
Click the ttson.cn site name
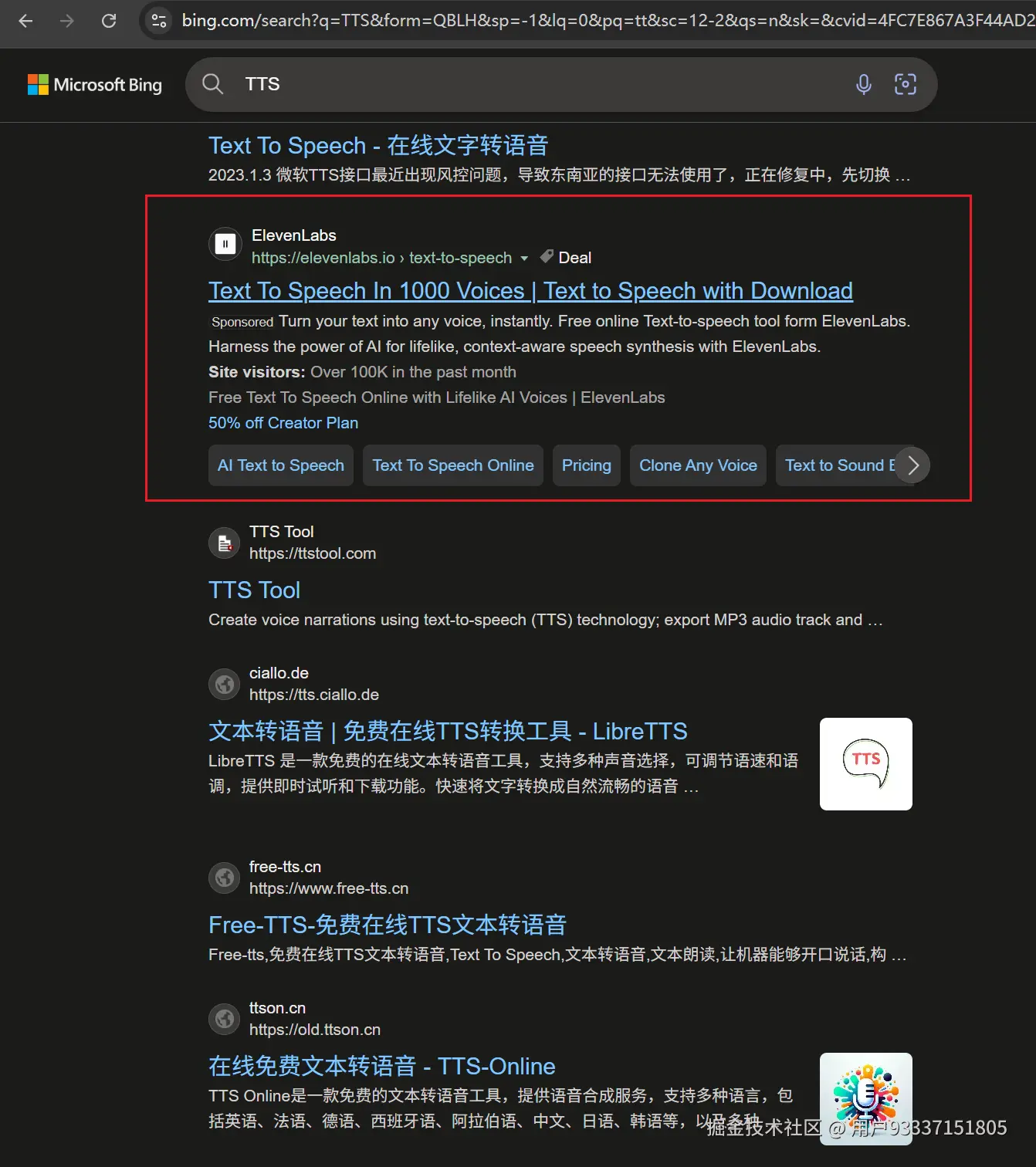(277, 1008)
